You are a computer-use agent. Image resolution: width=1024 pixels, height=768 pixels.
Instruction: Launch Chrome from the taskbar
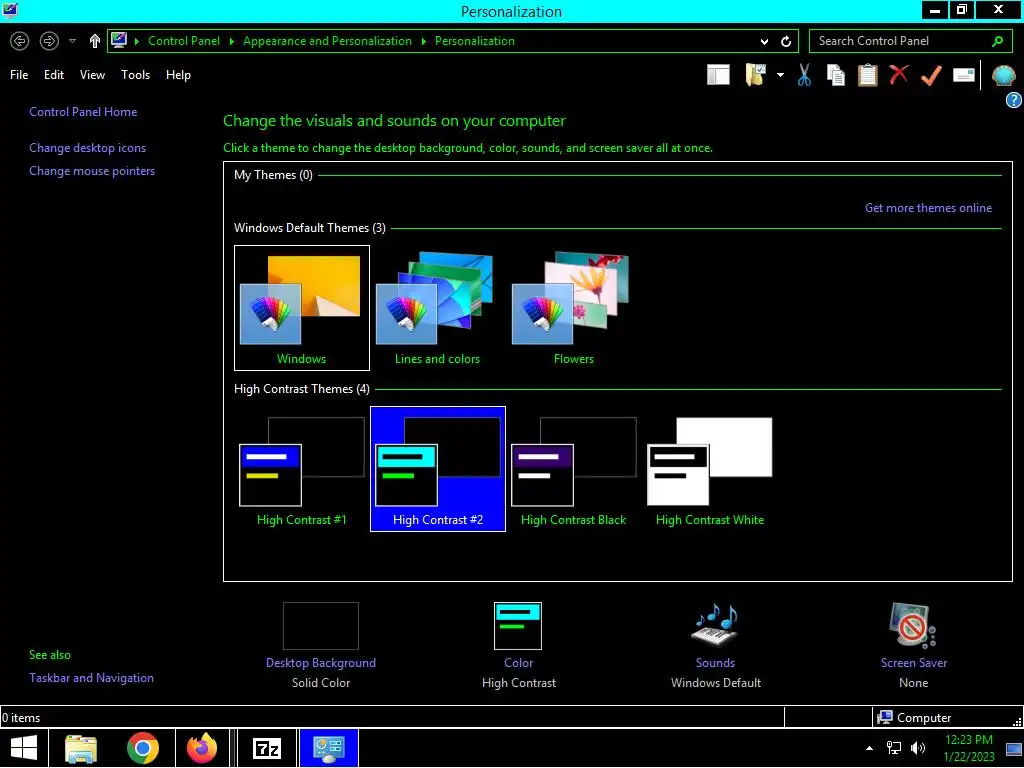(142, 748)
